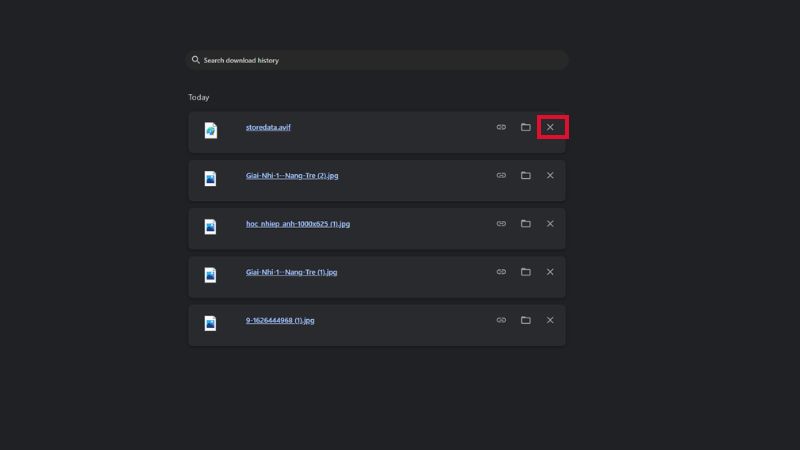Copy download link for Giai-Nhi-1--Nang-Tre (1).jpg

pos(501,272)
